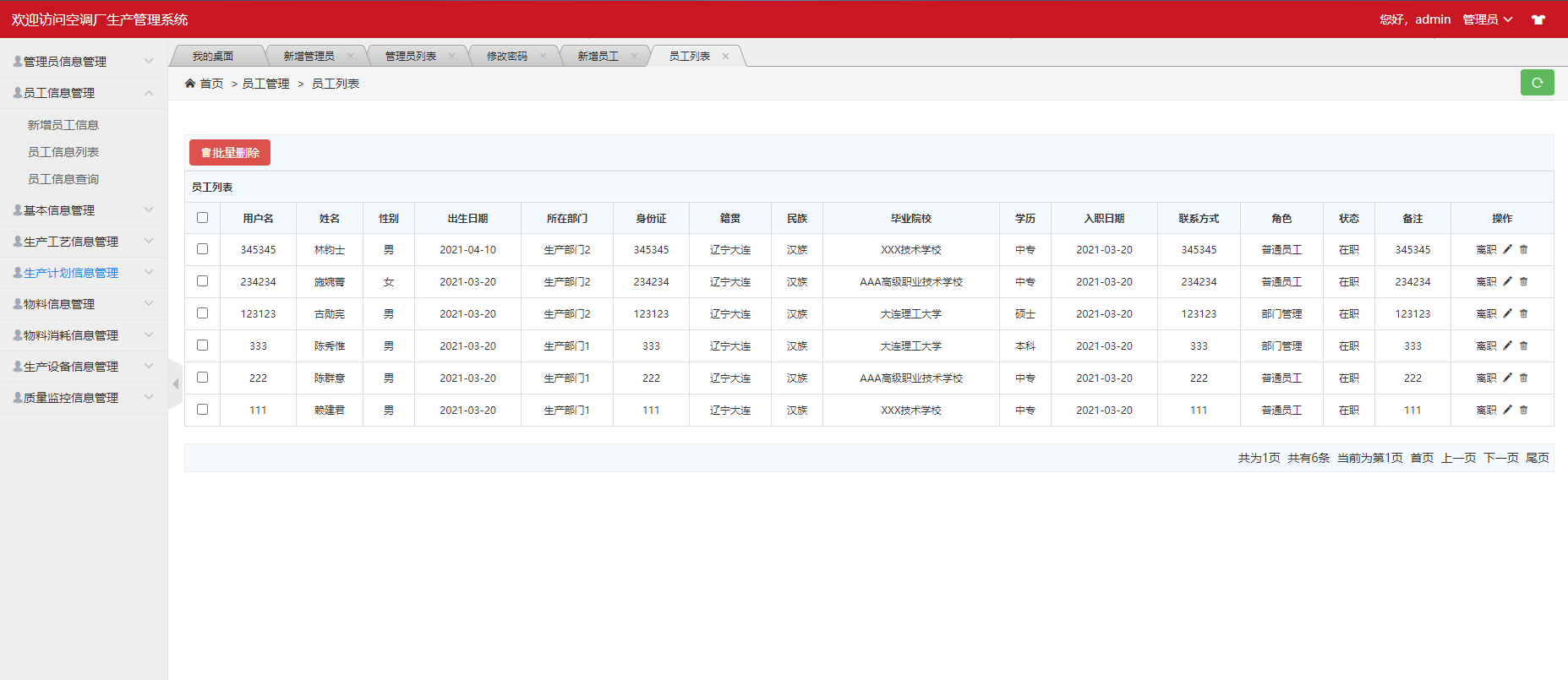This screenshot has width=1568, height=680.
Task: Expand 管理员信息管理 sidebar menu
Action: [84, 62]
